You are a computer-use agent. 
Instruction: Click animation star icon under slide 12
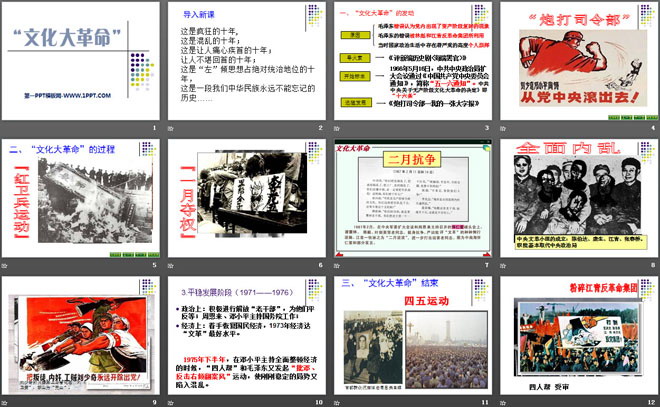click(x=503, y=403)
